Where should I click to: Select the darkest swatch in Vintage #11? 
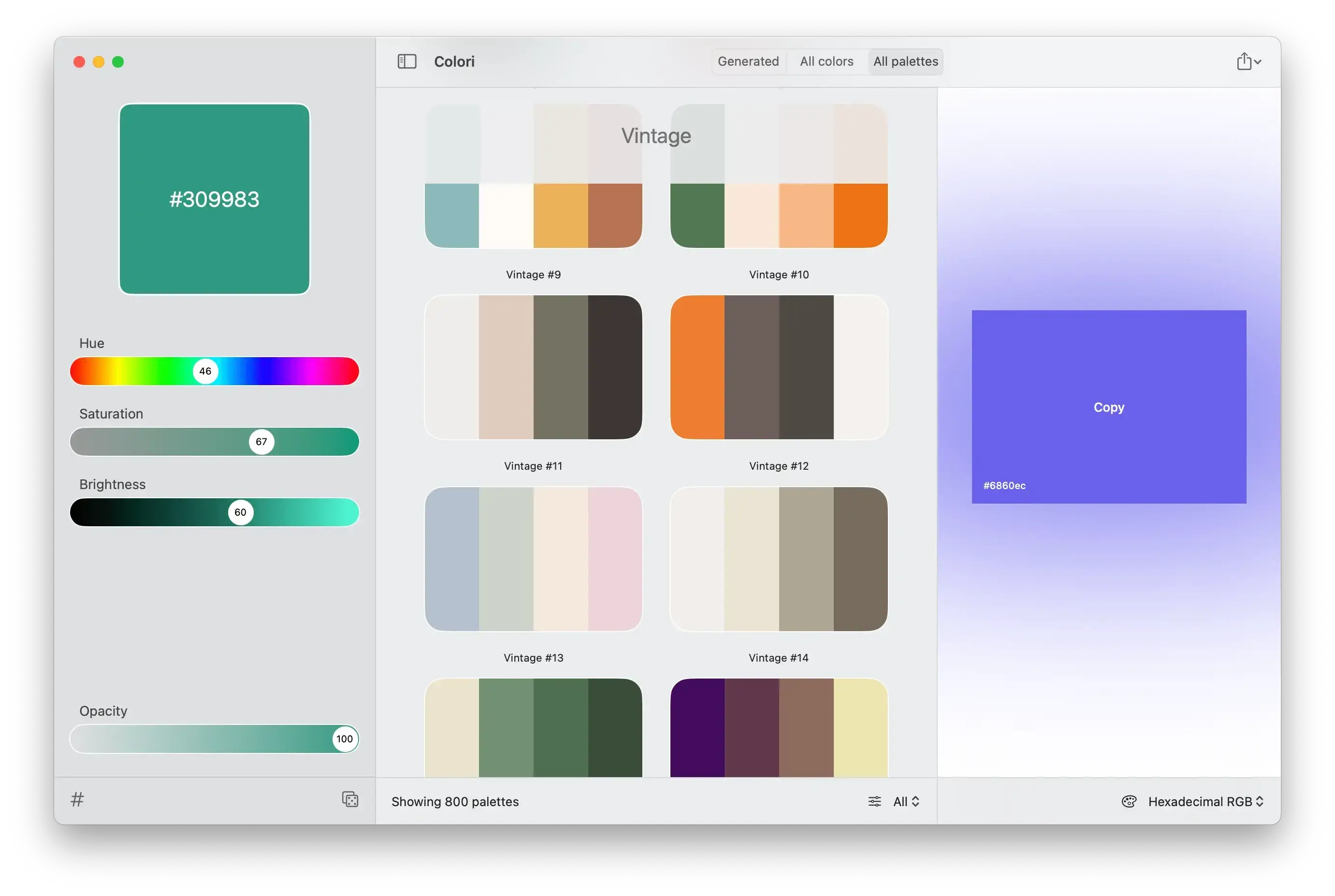click(x=615, y=367)
